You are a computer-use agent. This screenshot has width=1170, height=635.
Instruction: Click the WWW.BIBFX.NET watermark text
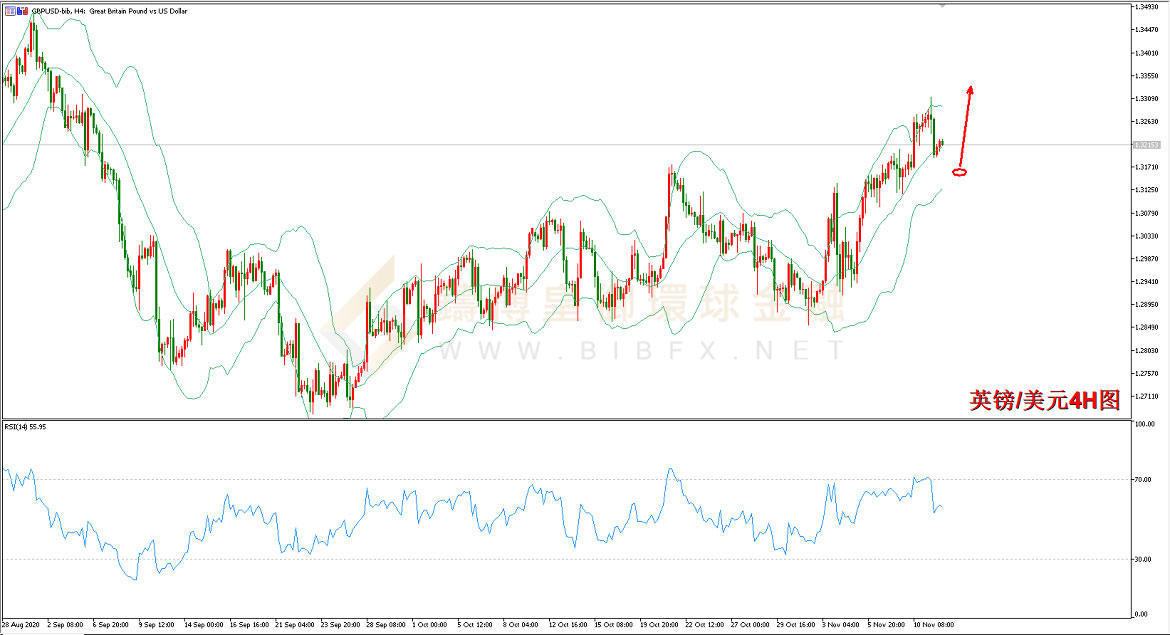[640, 350]
